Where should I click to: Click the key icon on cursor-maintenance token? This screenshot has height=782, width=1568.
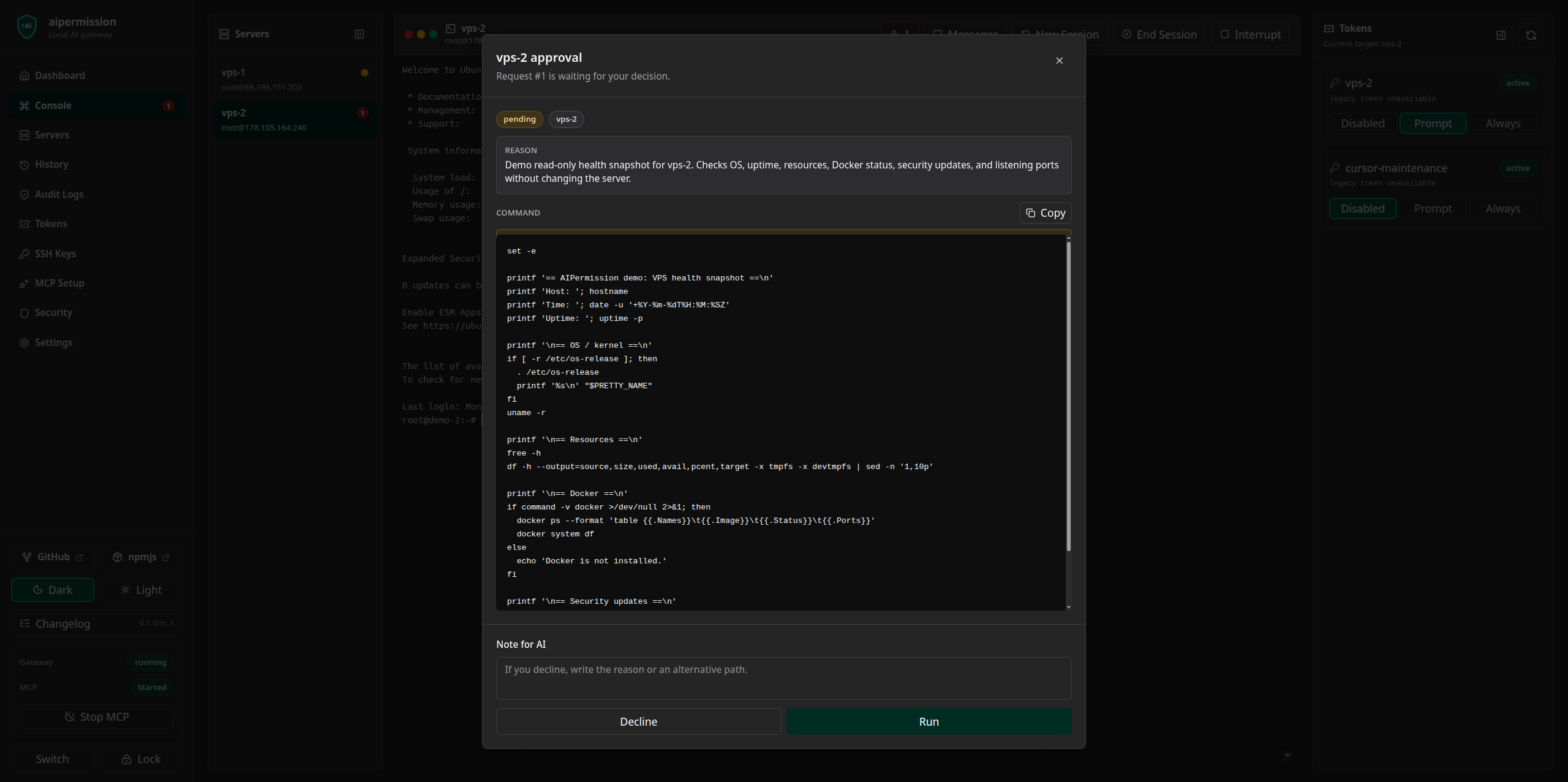click(x=1335, y=168)
